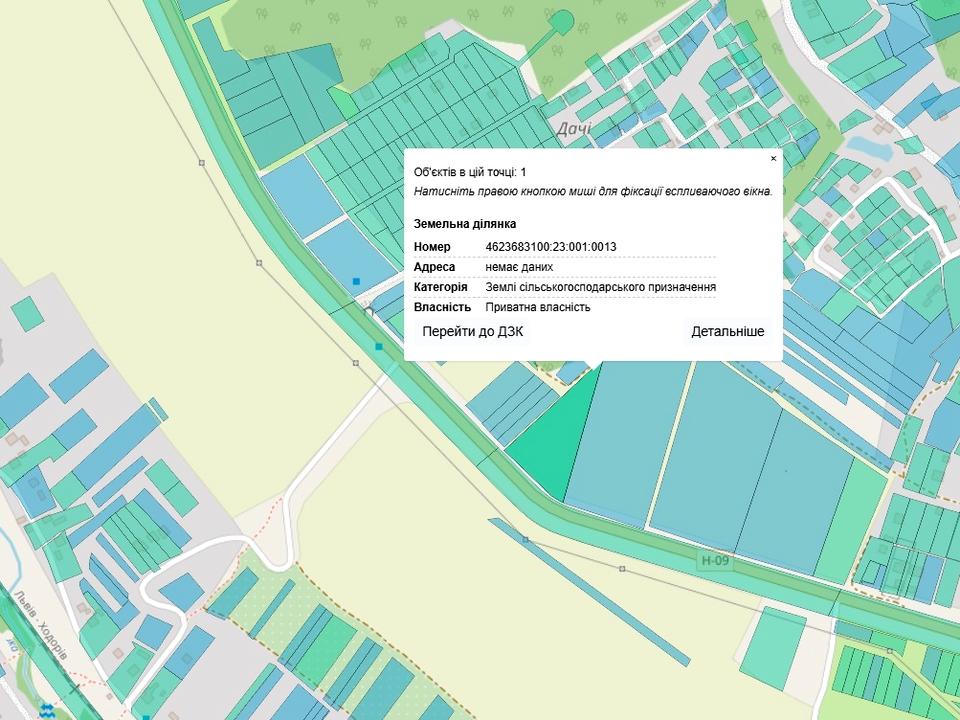
Task: Click the power line tower marker beside H-09
Action: (622, 569)
